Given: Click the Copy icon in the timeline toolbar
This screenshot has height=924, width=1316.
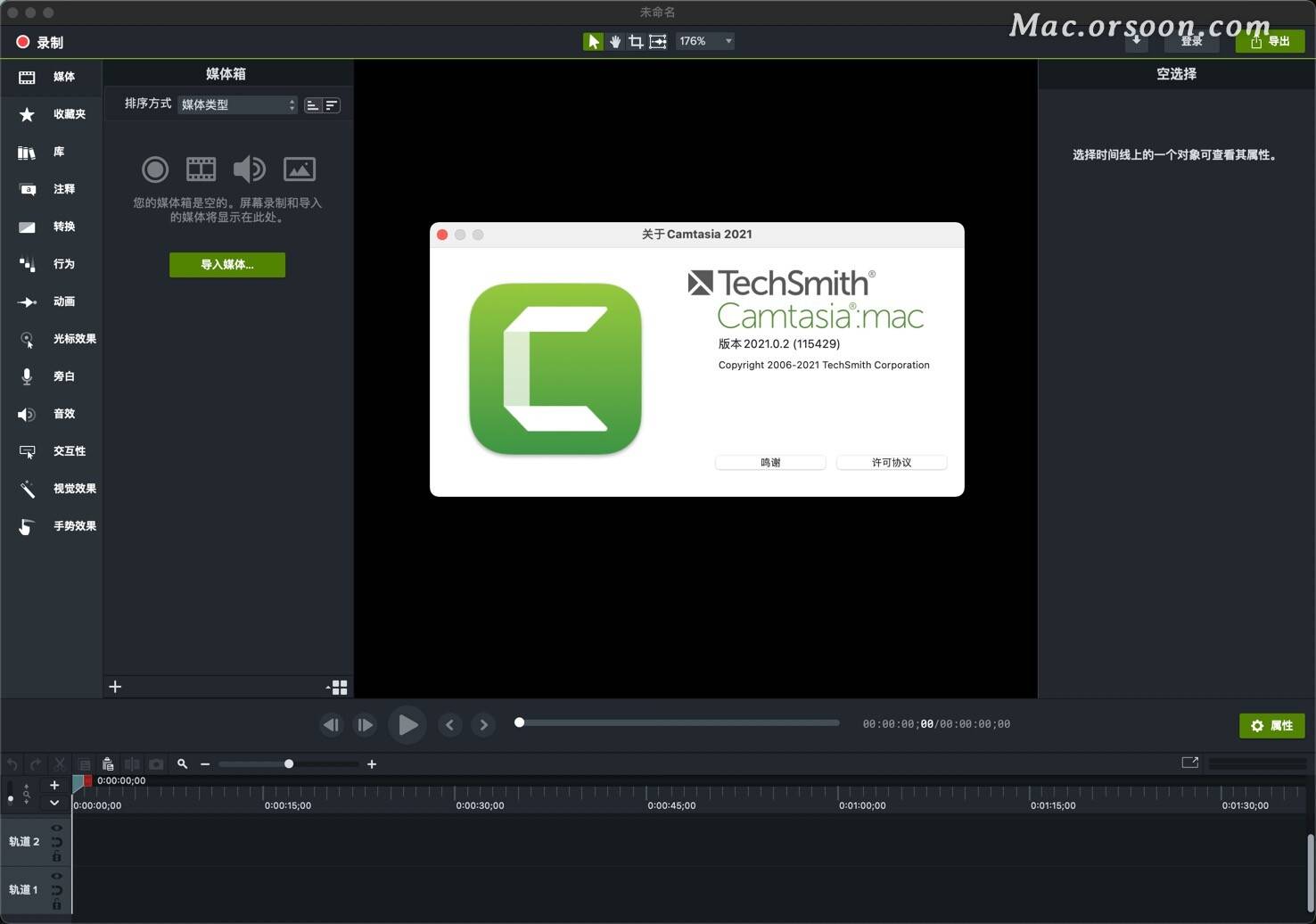Looking at the screenshot, I should point(84,764).
